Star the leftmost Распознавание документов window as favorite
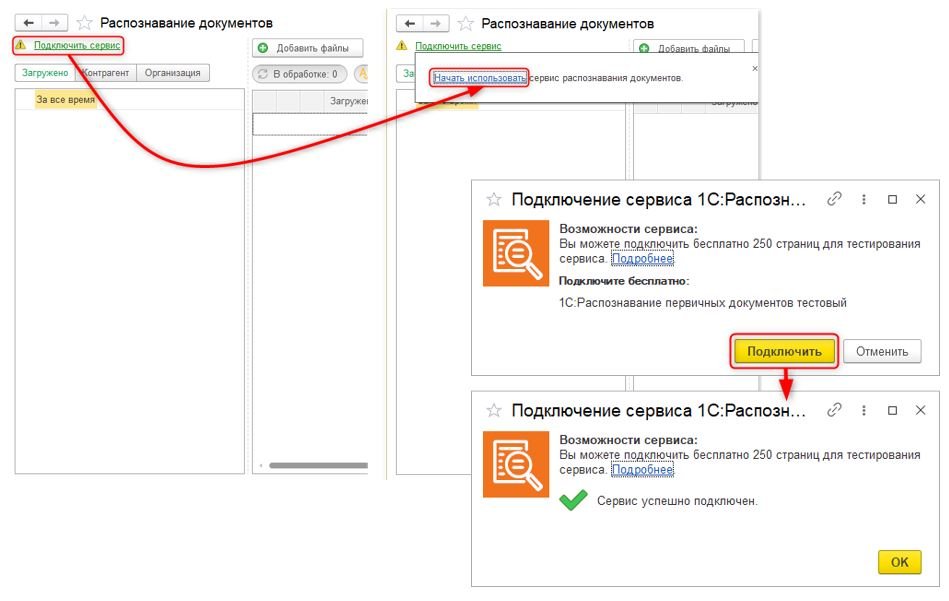The height and width of the screenshot is (601, 949). (84, 22)
